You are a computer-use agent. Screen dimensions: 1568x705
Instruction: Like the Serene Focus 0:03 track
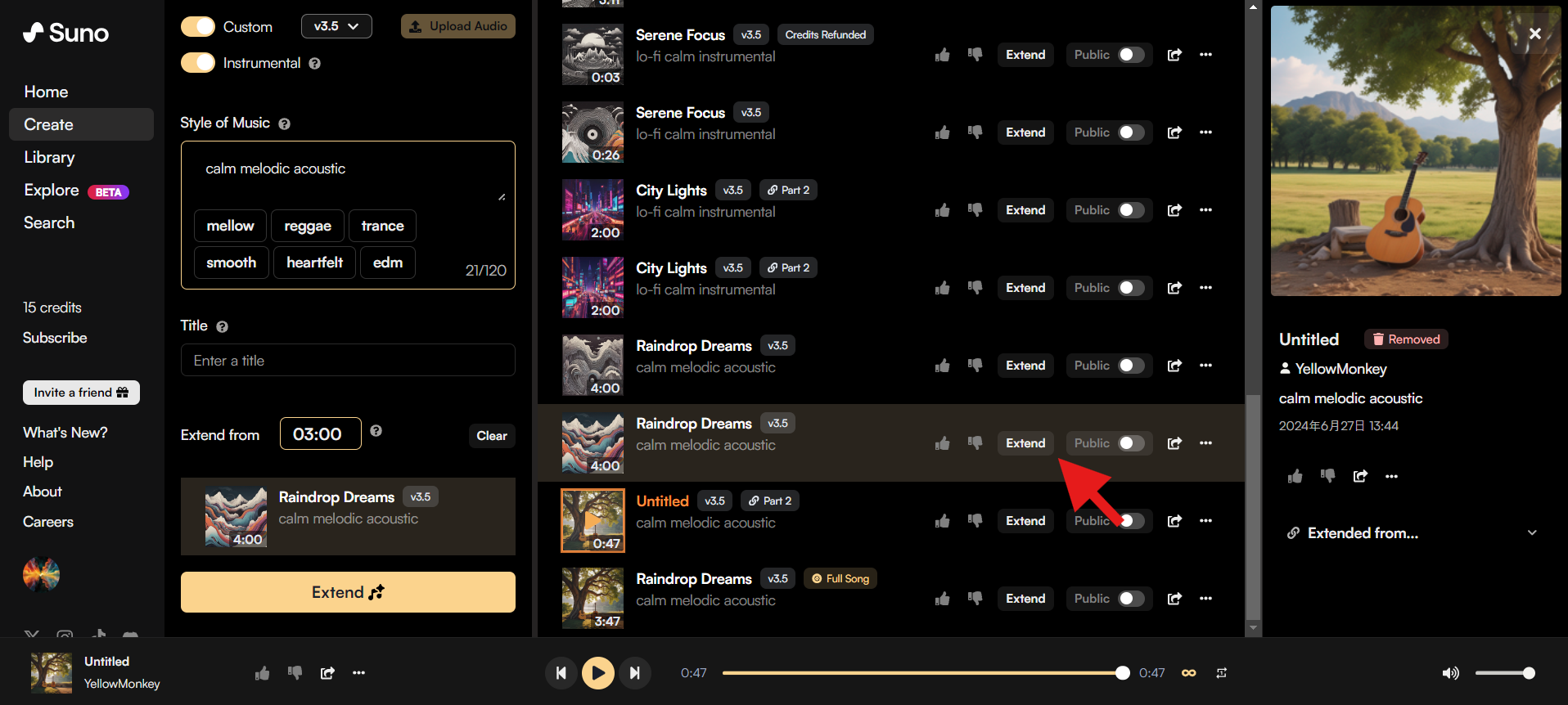coord(943,55)
